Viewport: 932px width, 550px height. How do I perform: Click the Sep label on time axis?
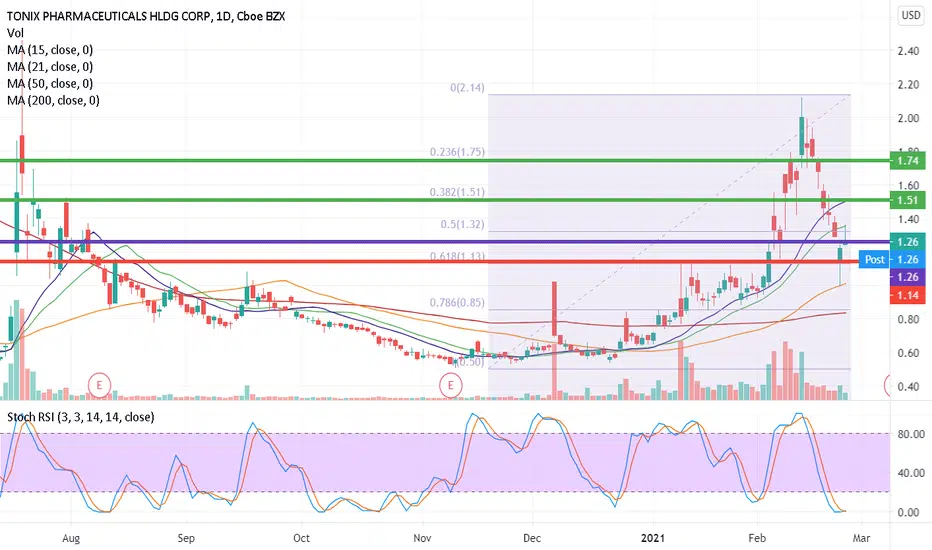[186, 538]
